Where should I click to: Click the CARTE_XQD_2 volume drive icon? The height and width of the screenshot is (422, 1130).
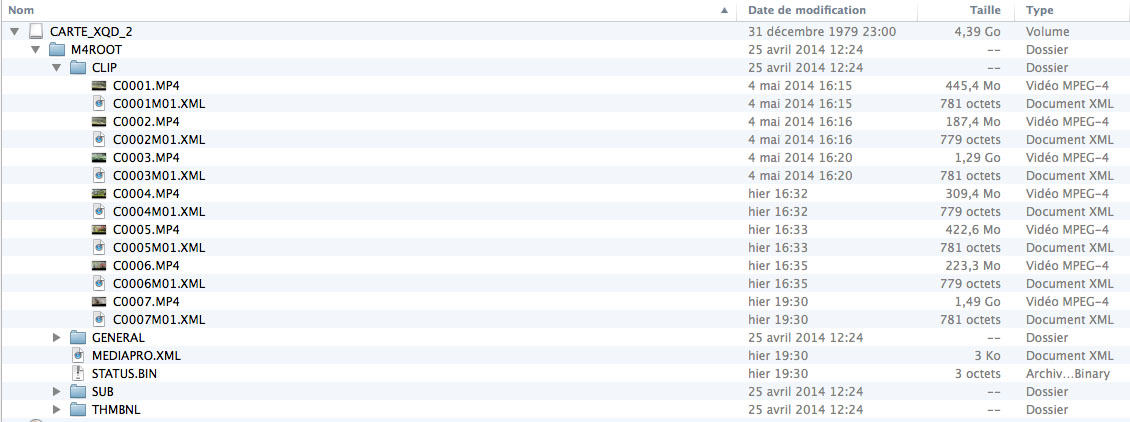pyautogui.click(x=36, y=32)
